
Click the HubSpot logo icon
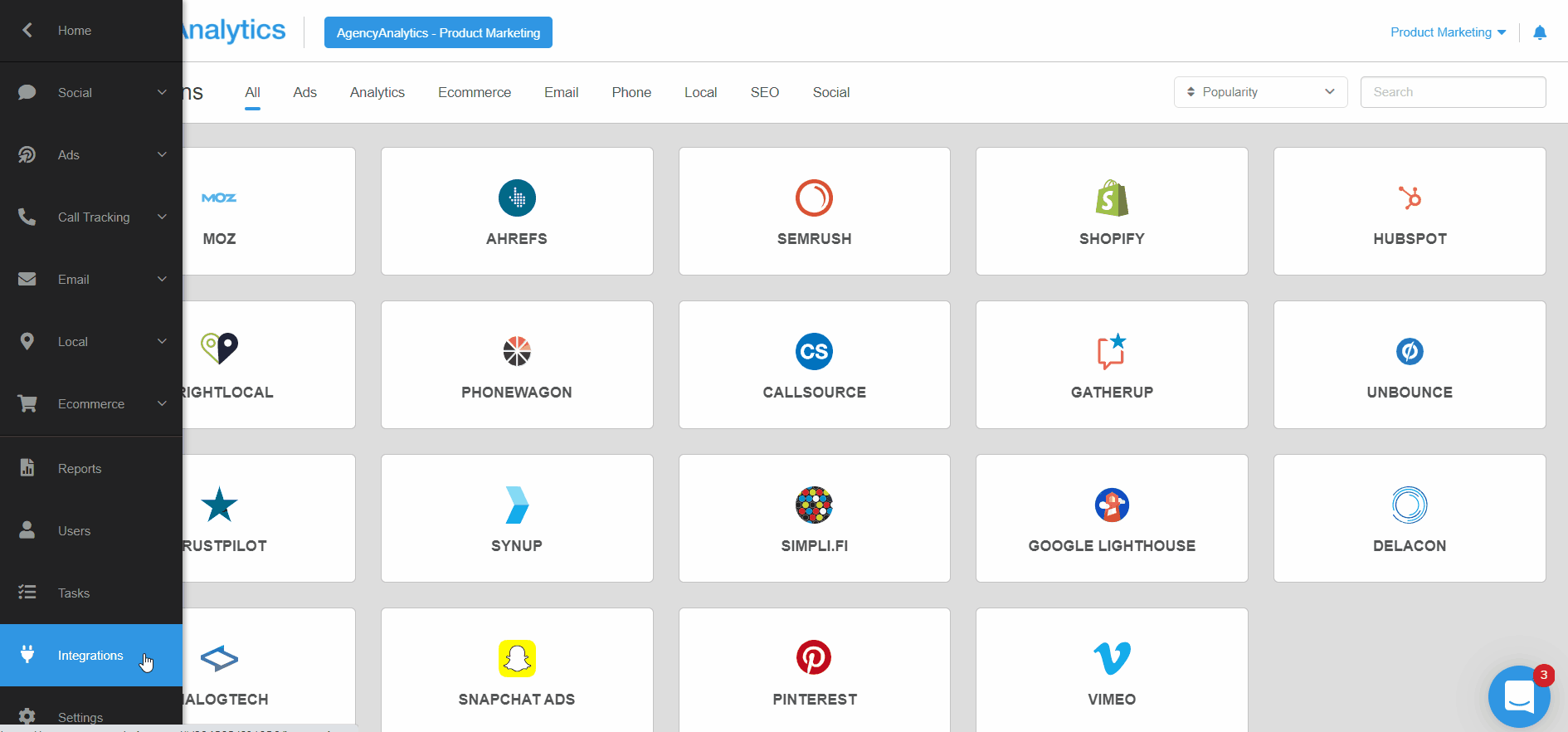coord(1410,198)
